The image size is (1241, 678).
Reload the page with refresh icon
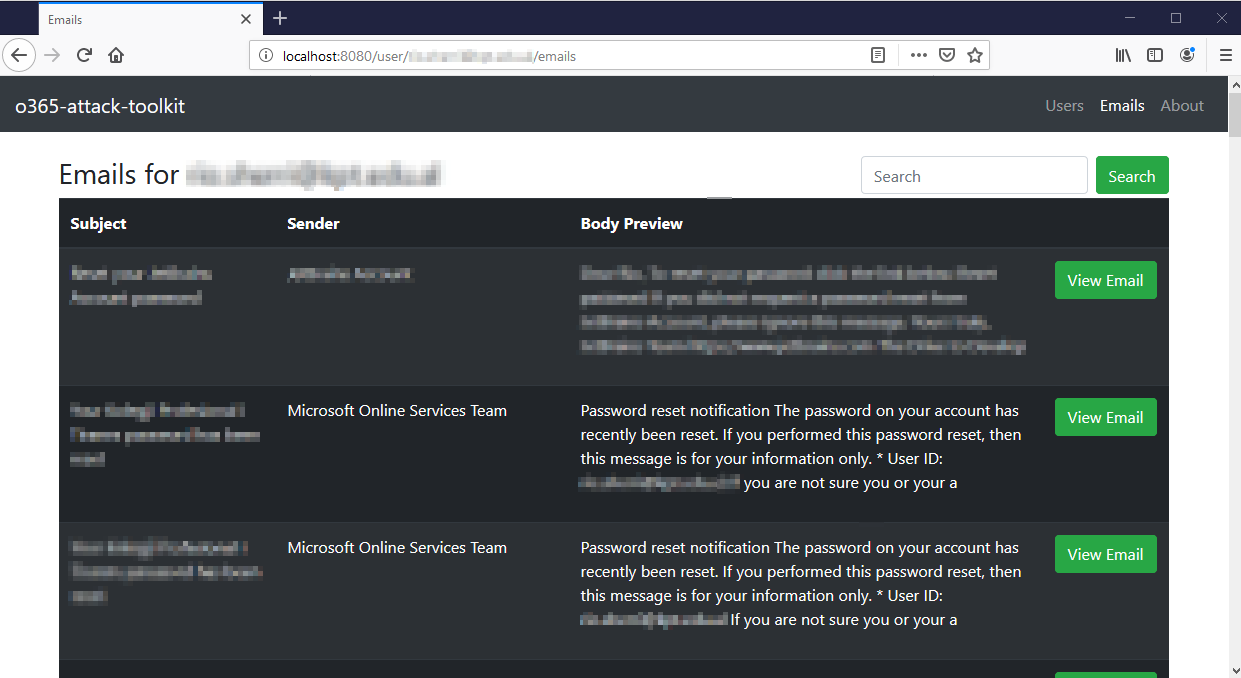85,55
